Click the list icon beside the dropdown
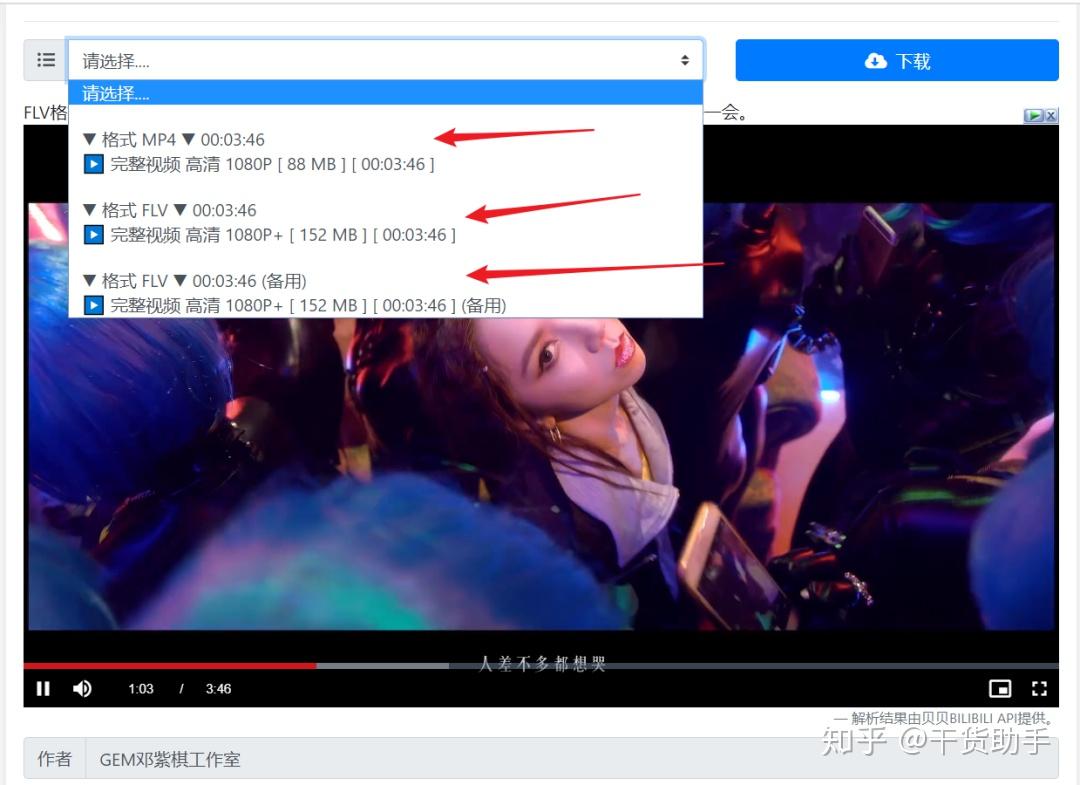 [x=46, y=60]
